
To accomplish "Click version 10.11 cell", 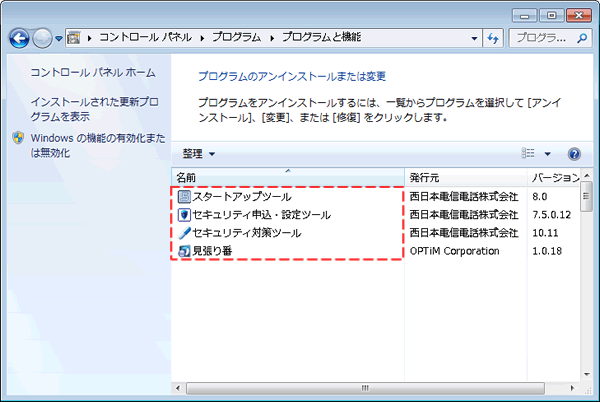I will point(545,233).
